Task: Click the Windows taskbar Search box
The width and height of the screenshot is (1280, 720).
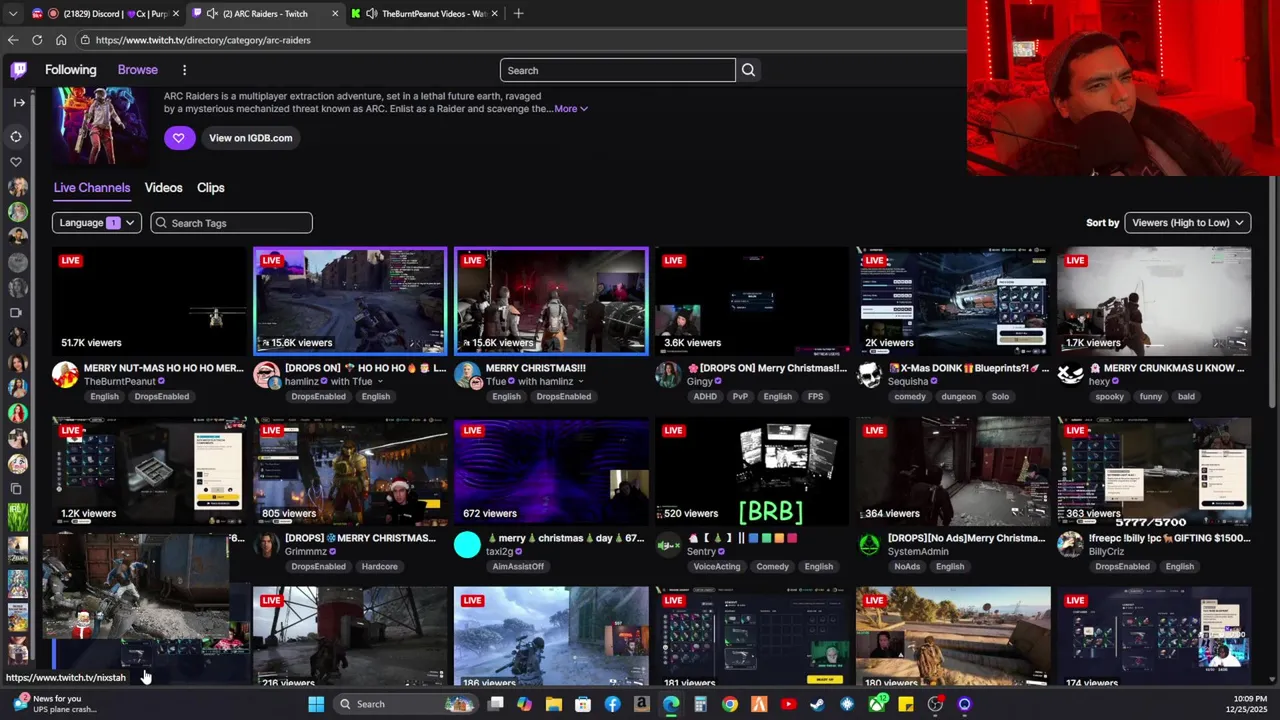Action: point(405,704)
